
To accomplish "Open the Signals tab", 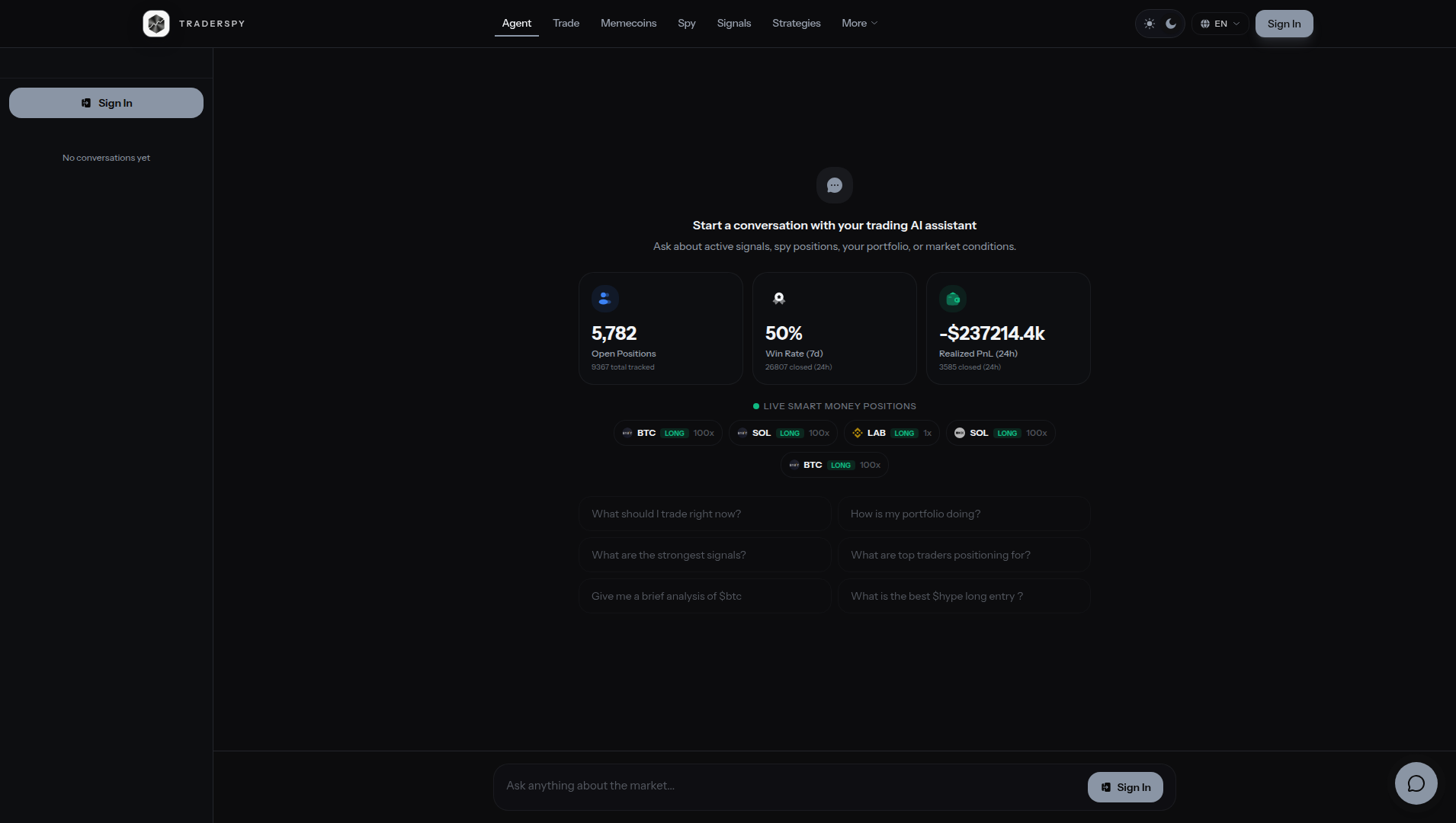I will (x=734, y=24).
